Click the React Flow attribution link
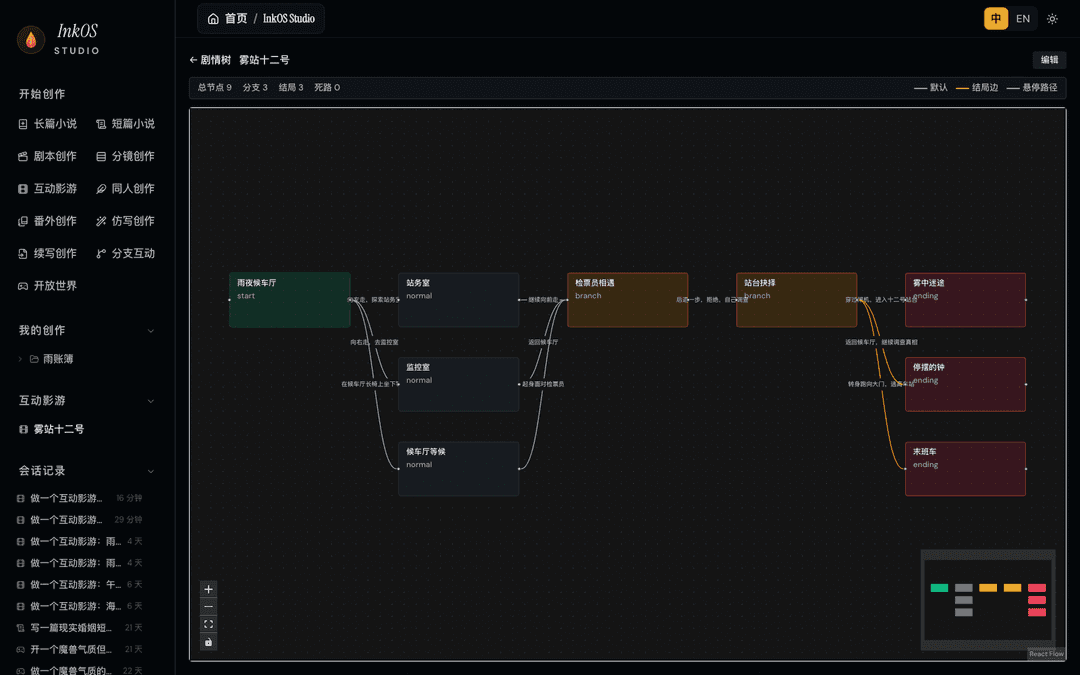The width and height of the screenshot is (1080, 675). (1046, 654)
